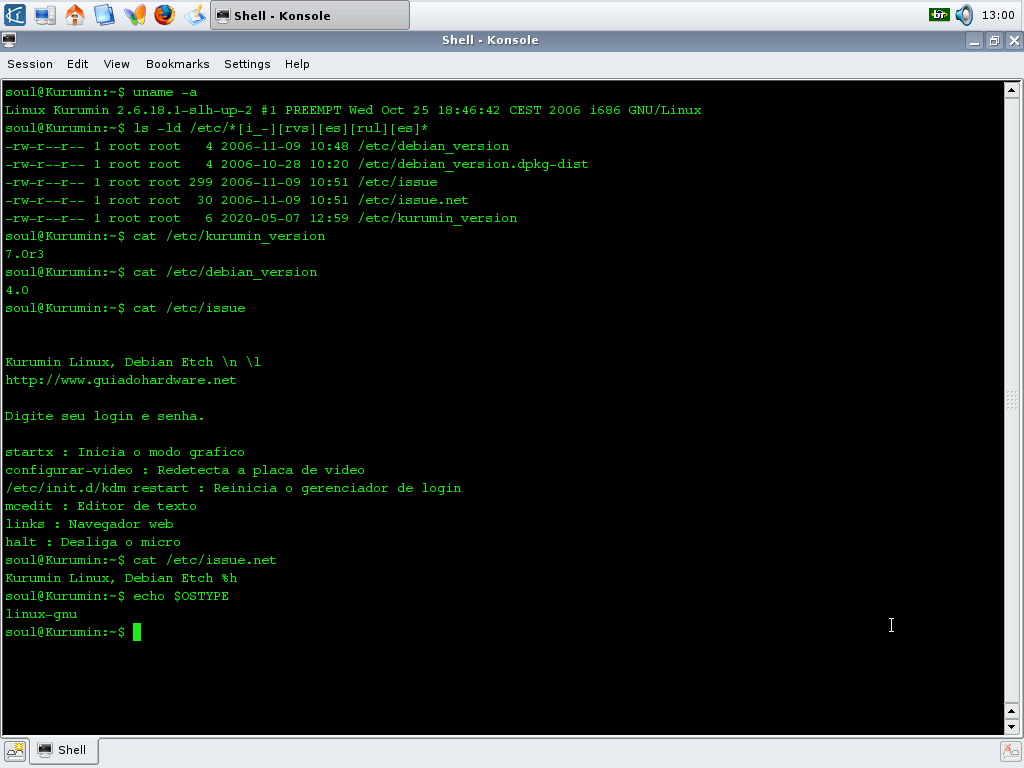Click the 'ls -ld /etc/*' command line

(x=217, y=129)
